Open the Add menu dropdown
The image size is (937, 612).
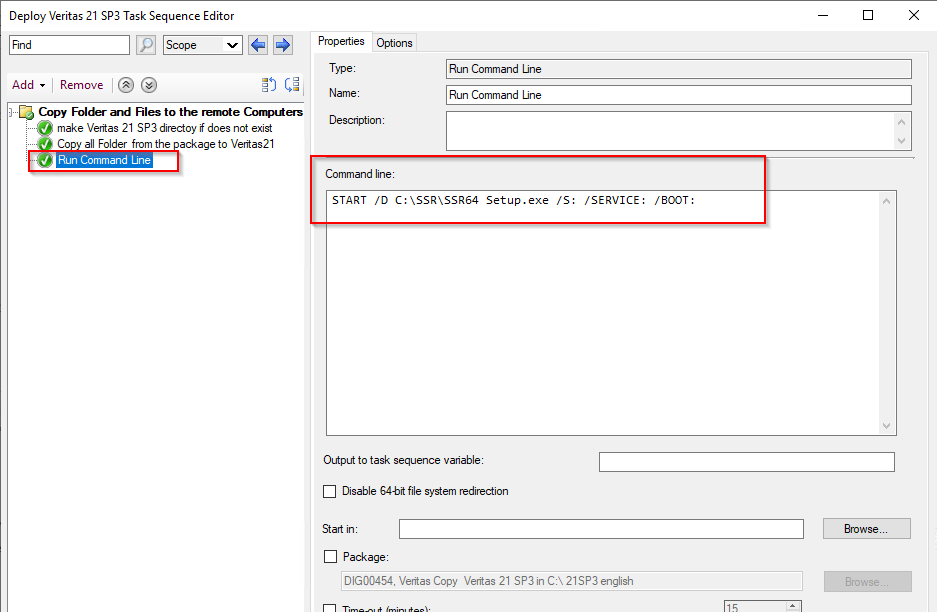click(x=29, y=85)
